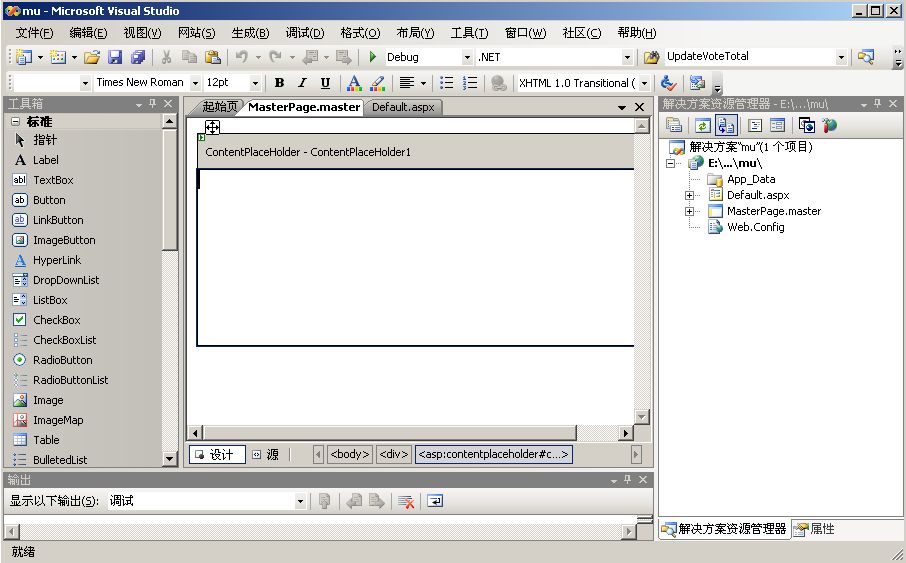Toggle Bold formatting
The width and height of the screenshot is (906, 563).
pyautogui.click(x=279, y=83)
